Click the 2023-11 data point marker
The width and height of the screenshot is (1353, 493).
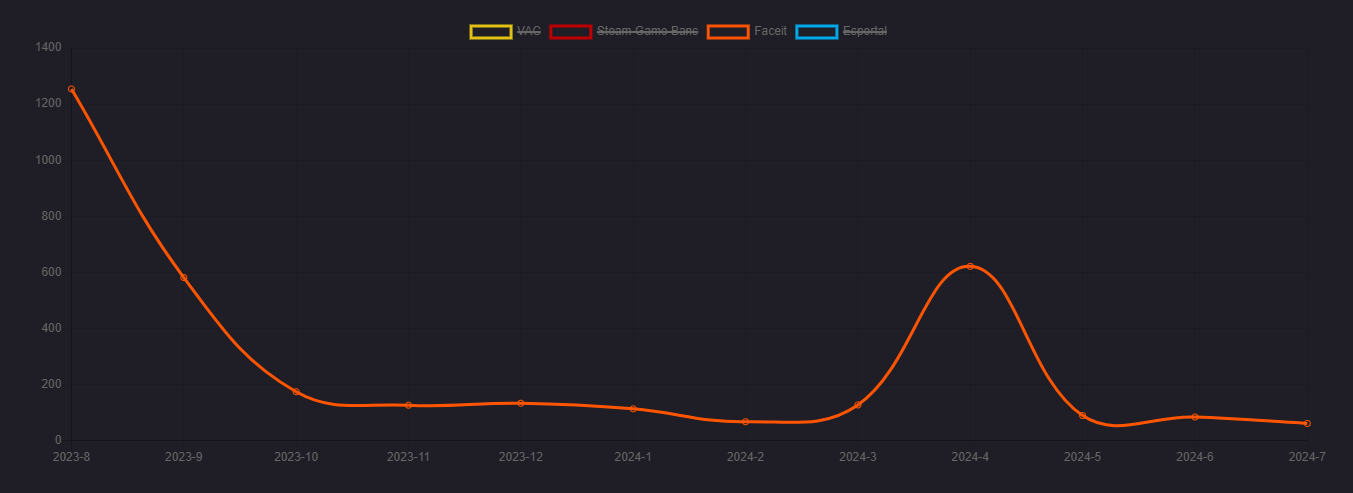[x=408, y=405]
